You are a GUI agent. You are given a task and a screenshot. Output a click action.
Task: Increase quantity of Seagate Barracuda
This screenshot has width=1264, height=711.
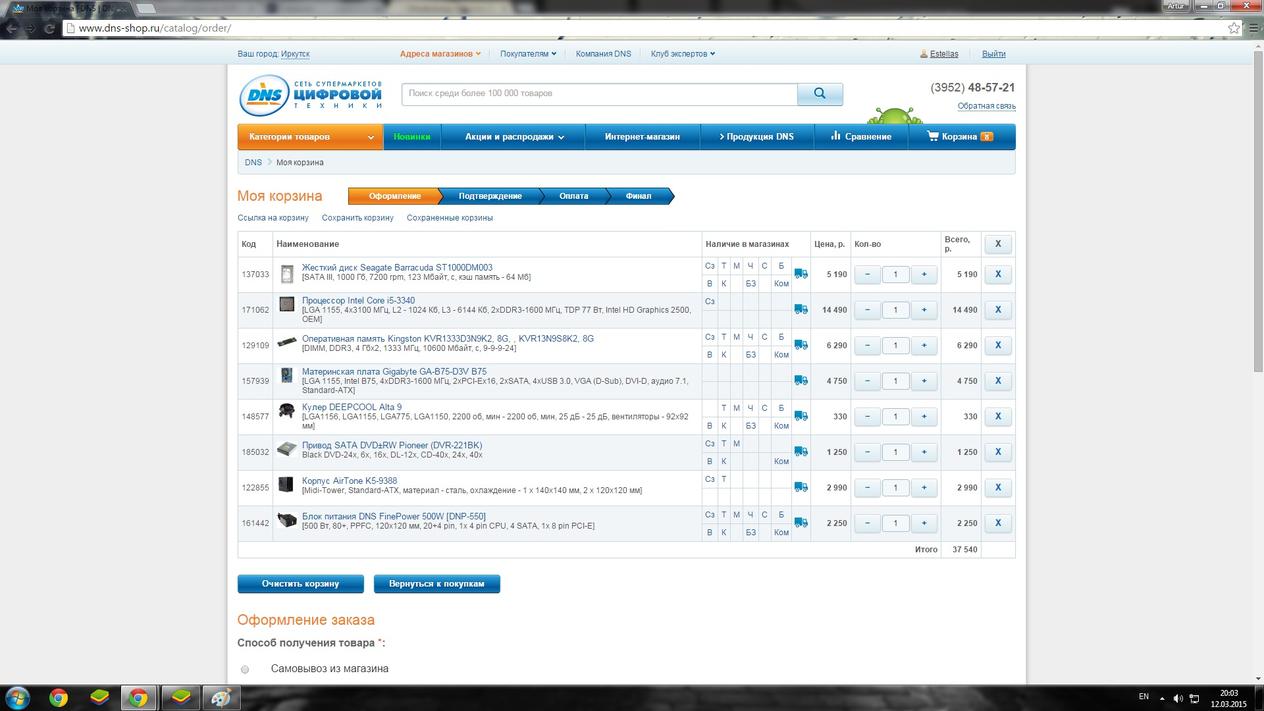pyautogui.click(x=924, y=274)
